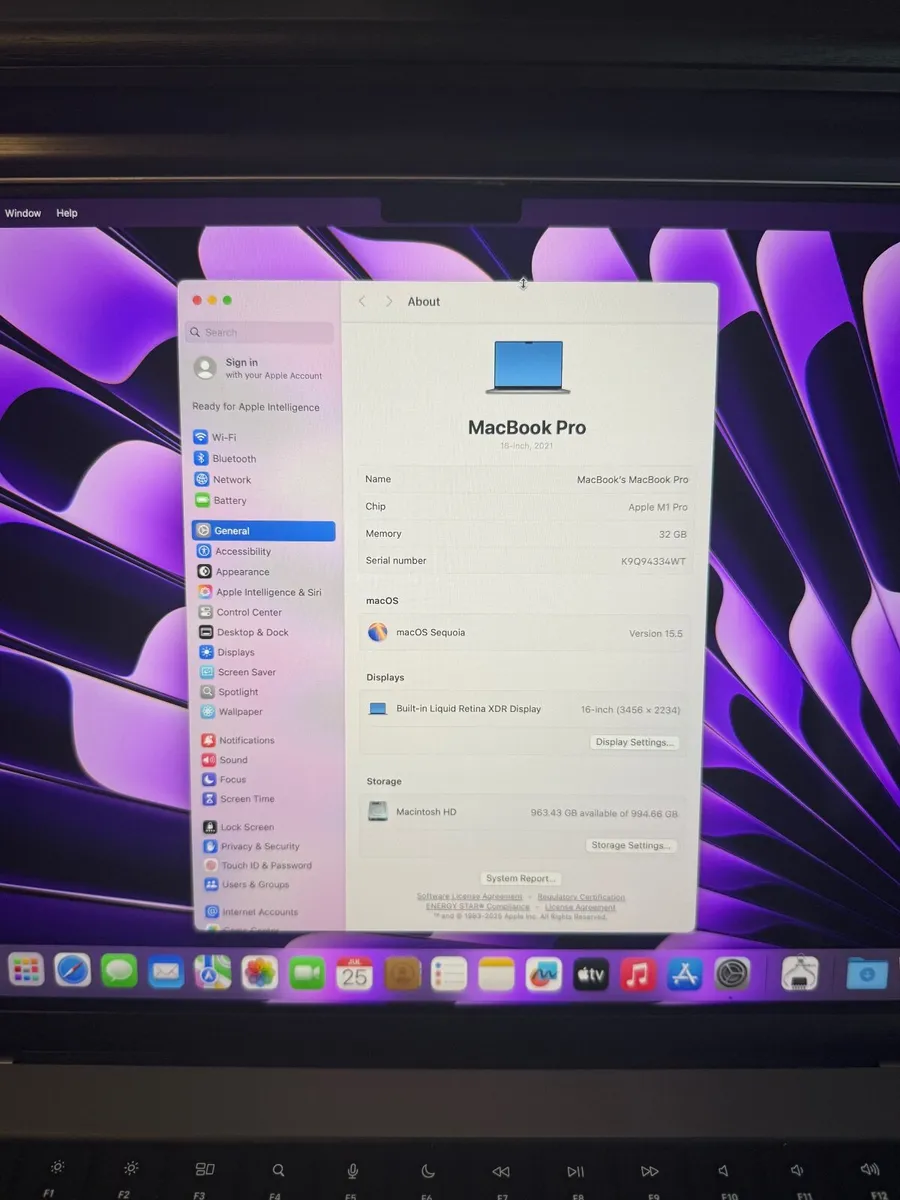Click the Apple M1 Pro chip value
The width and height of the screenshot is (900, 1200).
click(657, 507)
